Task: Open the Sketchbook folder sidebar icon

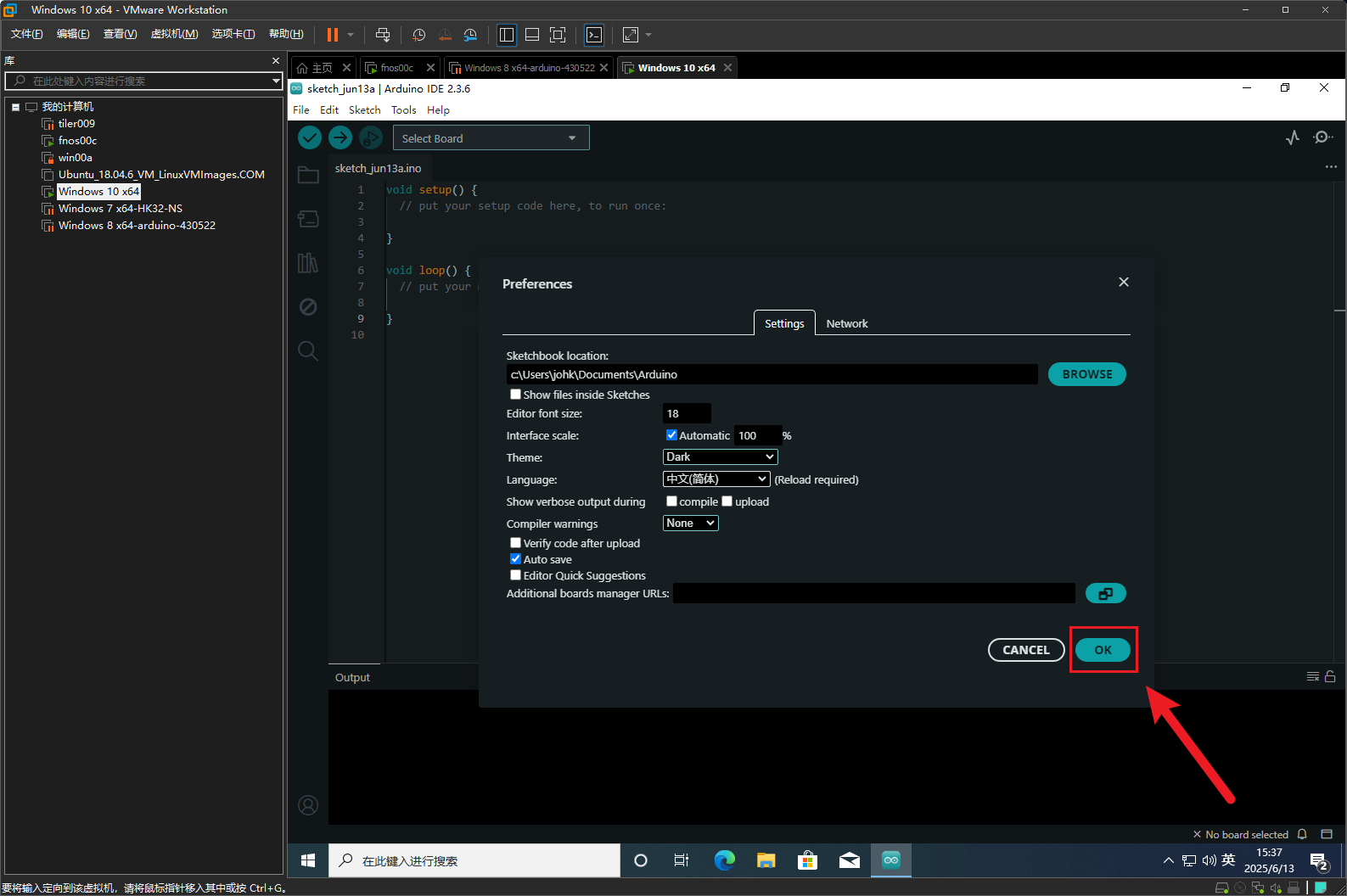Action: (x=308, y=176)
